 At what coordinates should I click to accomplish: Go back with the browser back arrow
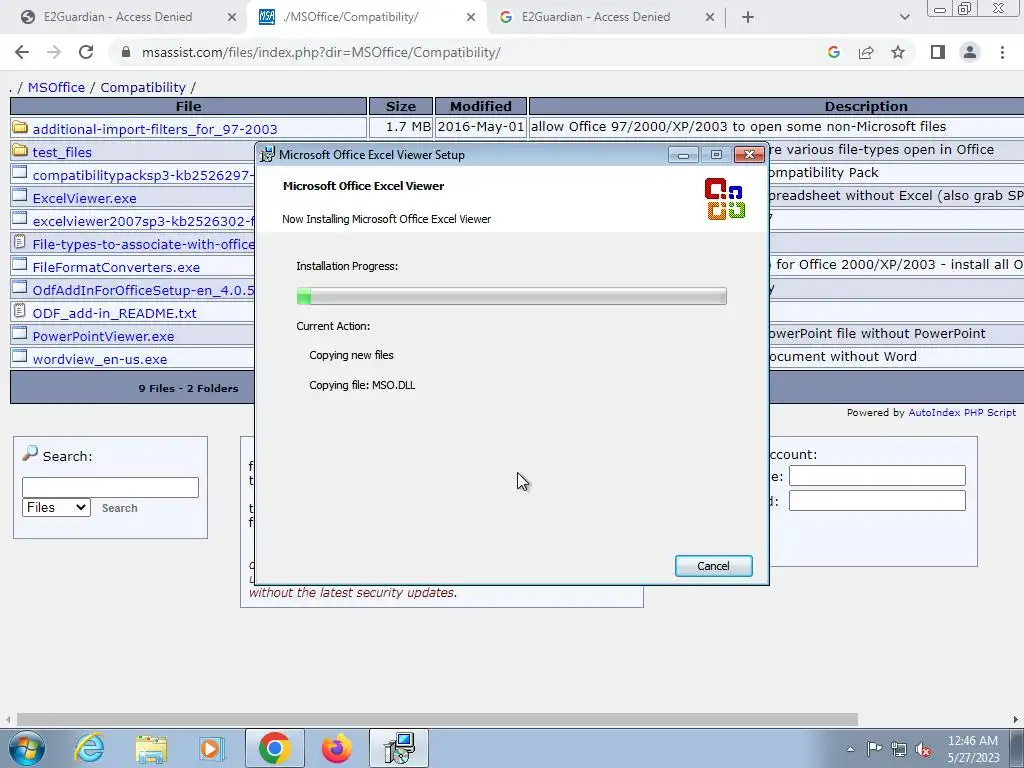coord(22,52)
